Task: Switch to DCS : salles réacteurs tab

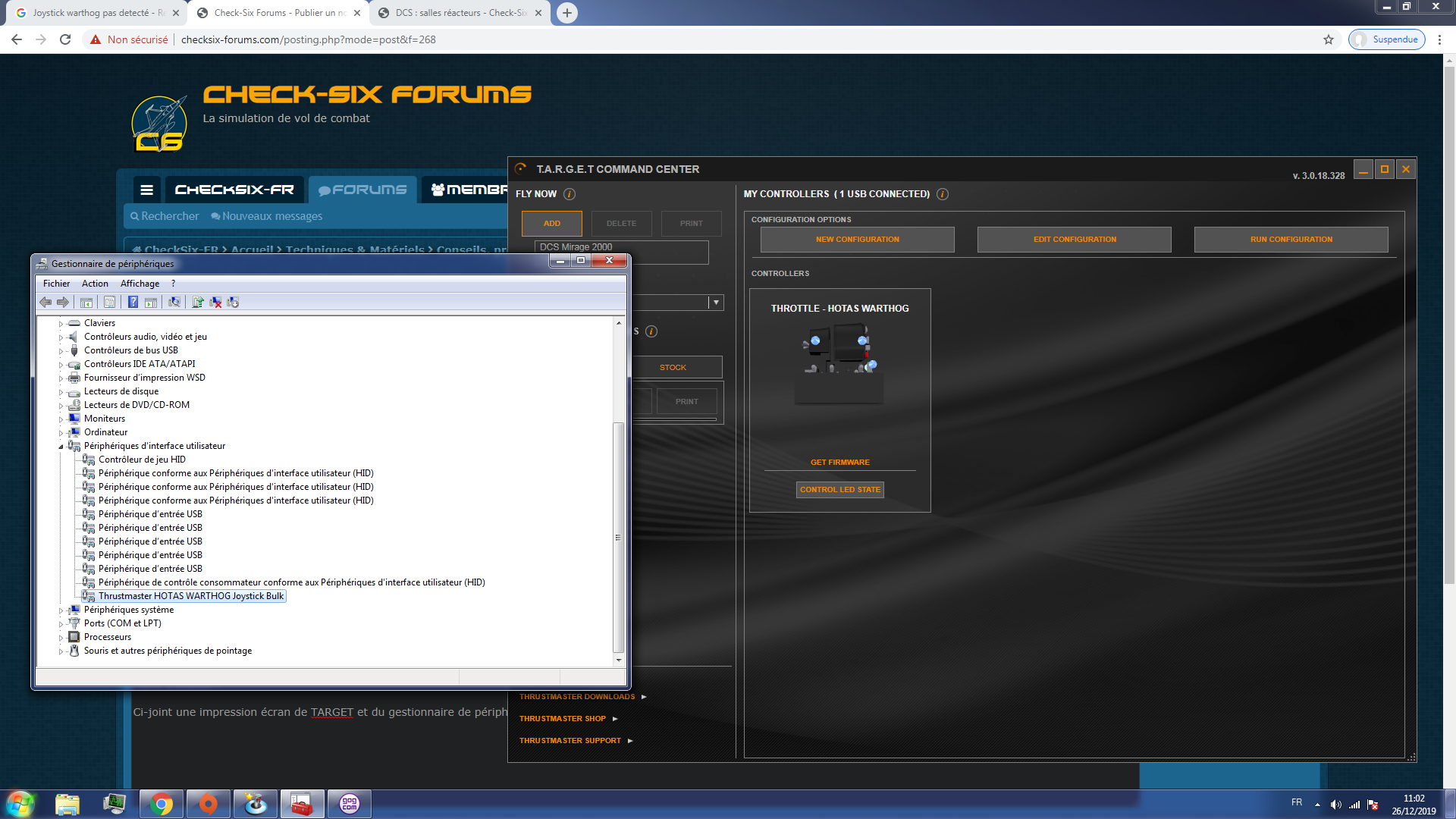Action: click(x=460, y=13)
